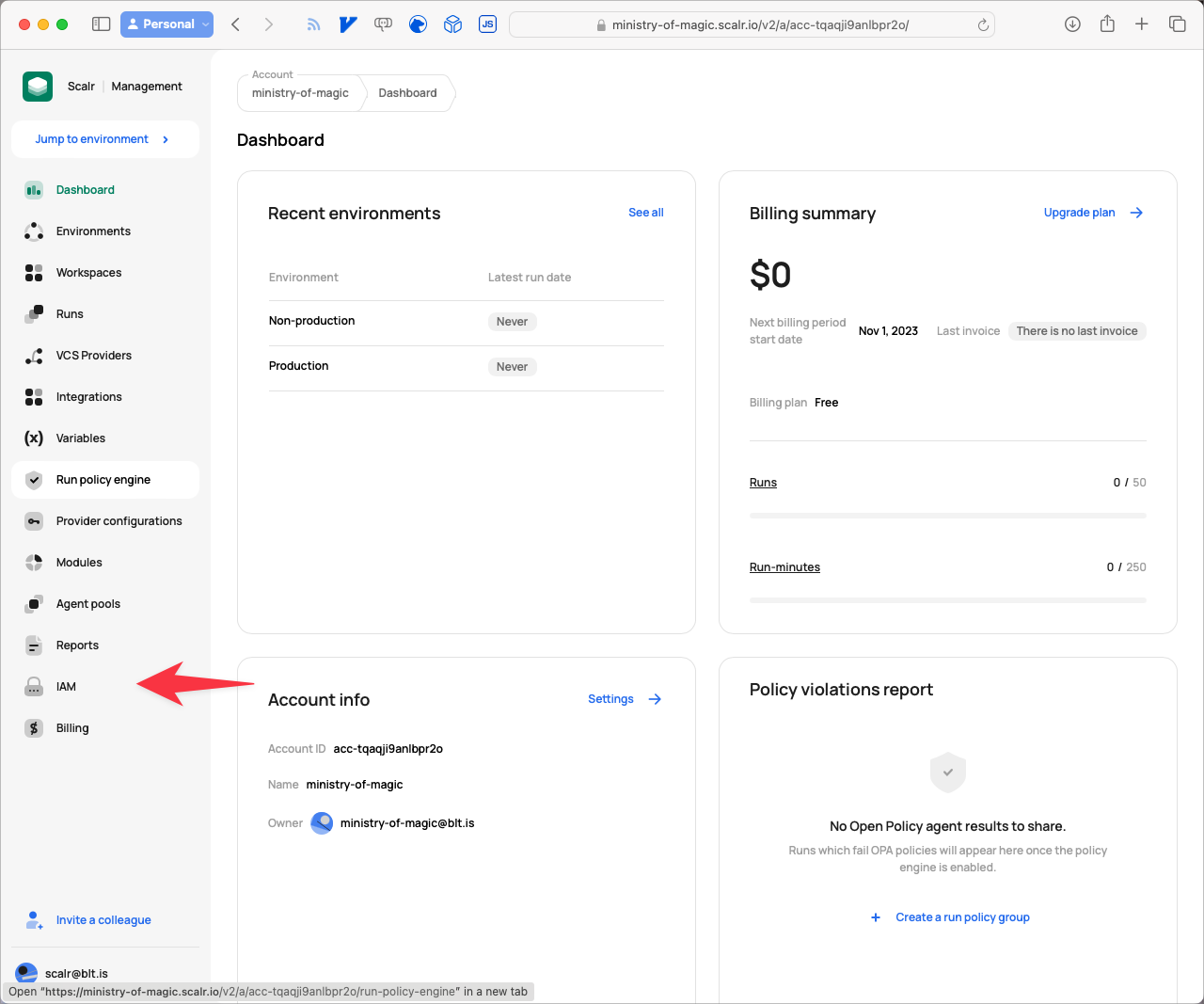Image resolution: width=1204 pixels, height=1004 pixels.
Task: Click the arrow next to Settings
Action: coord(655,699)
